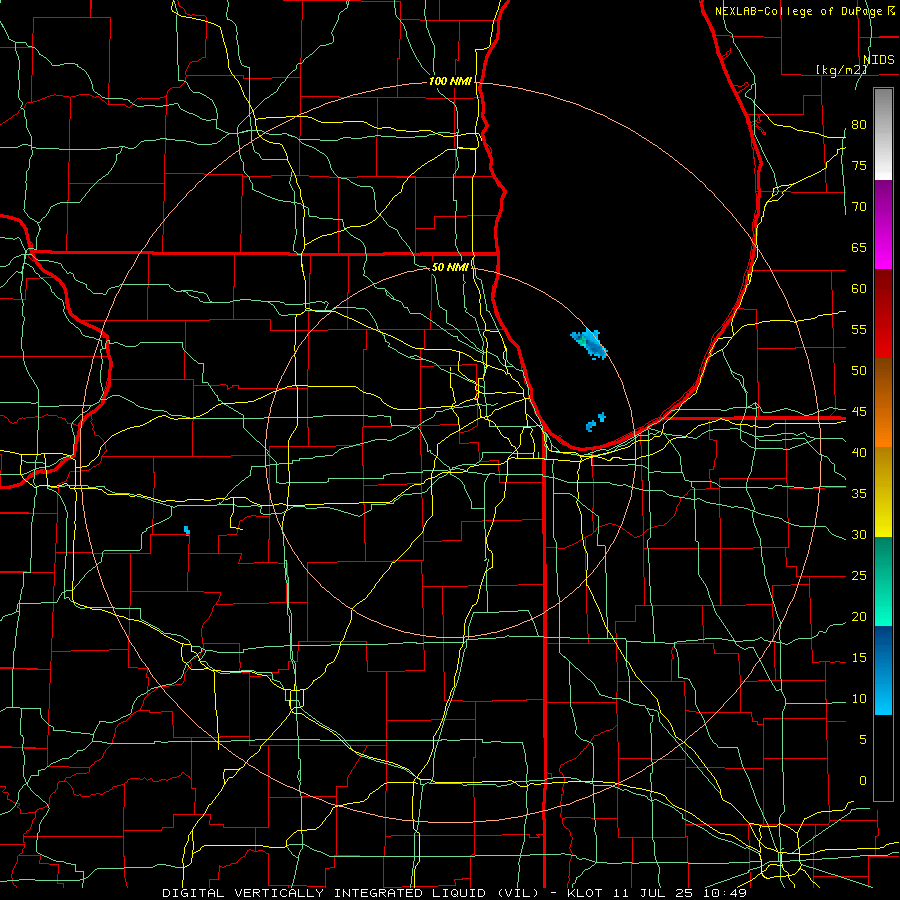
Task: Click the 0 value on the scale
Action: click(863, 780)
